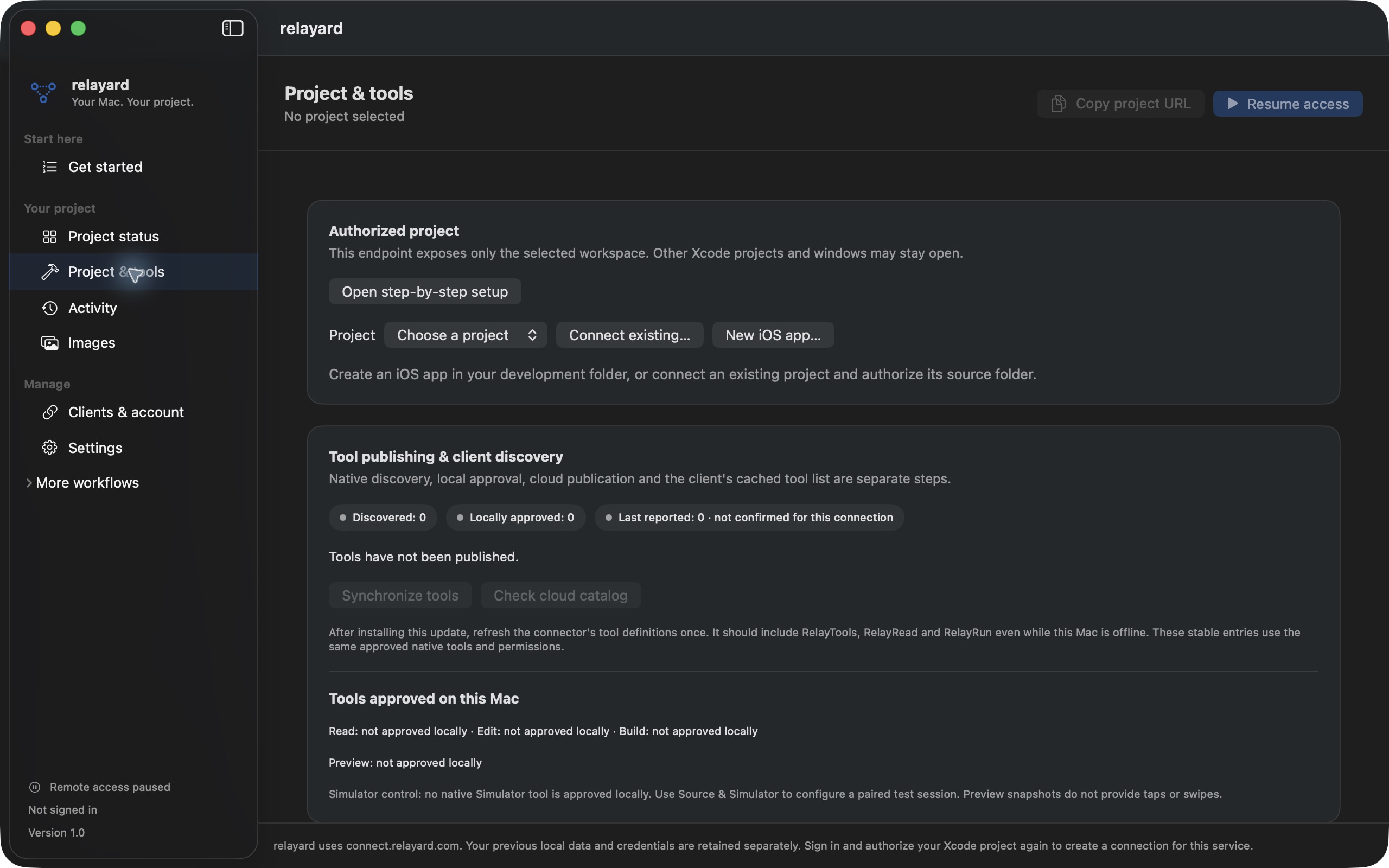Click the Preview: not approved locally line
1389x868 pixels.
[405, 762]
